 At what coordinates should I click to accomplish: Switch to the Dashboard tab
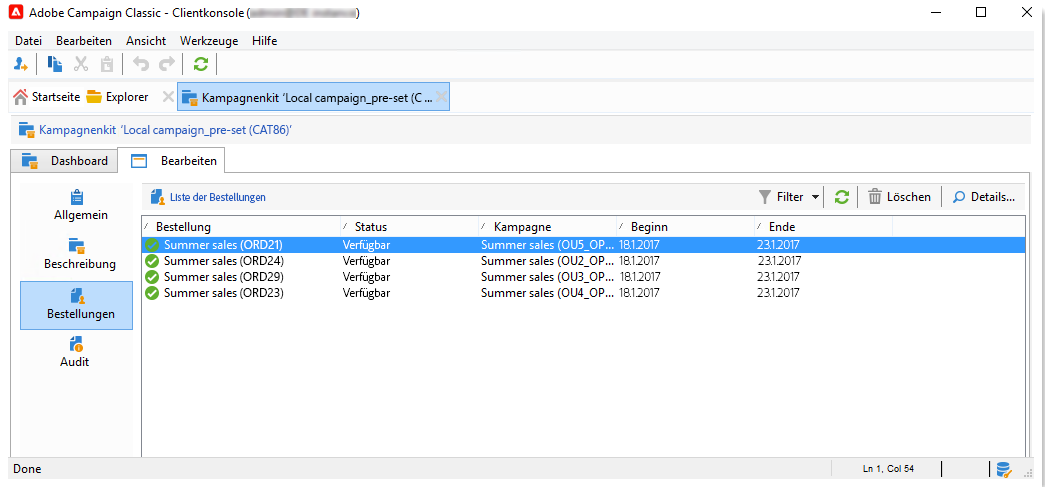coord(65,161)
